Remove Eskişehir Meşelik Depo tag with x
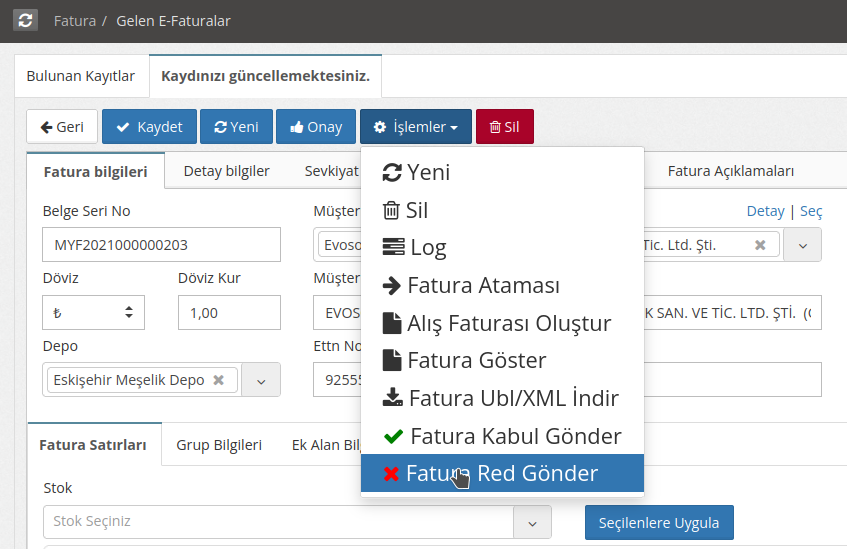Screen dimensions: 847x549 click(218, 380)
